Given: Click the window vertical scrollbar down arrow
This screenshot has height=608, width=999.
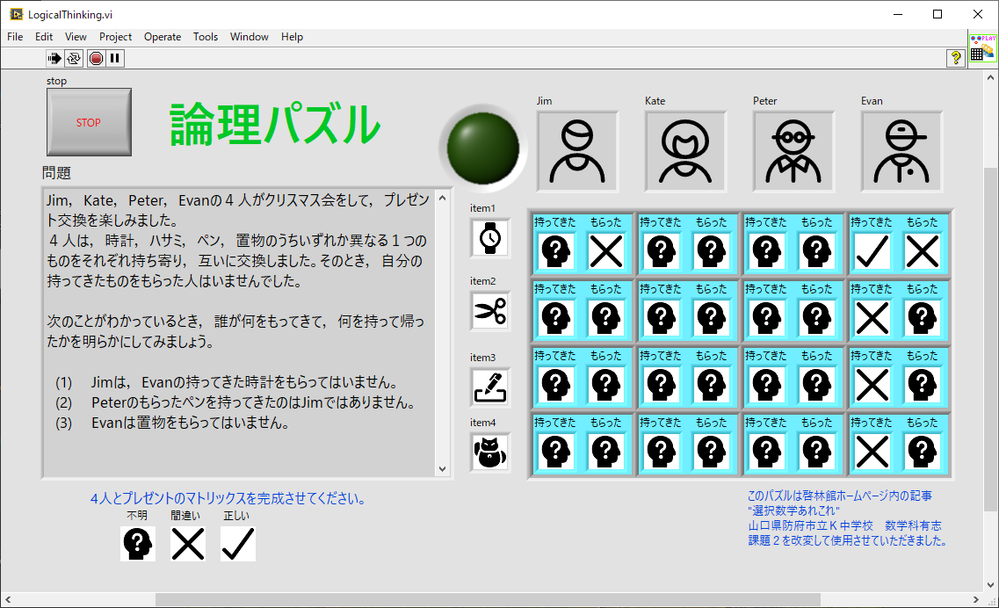Looking at the screenshot, I should click(991, 584).
